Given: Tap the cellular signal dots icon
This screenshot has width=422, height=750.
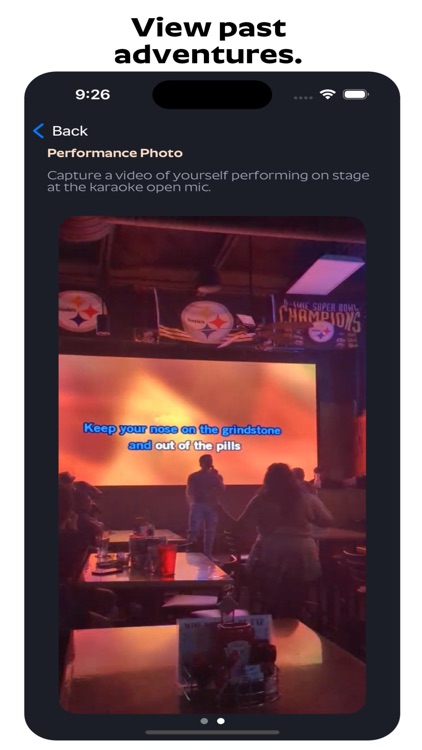Looking at the screenshot, I should pos(302,97).
